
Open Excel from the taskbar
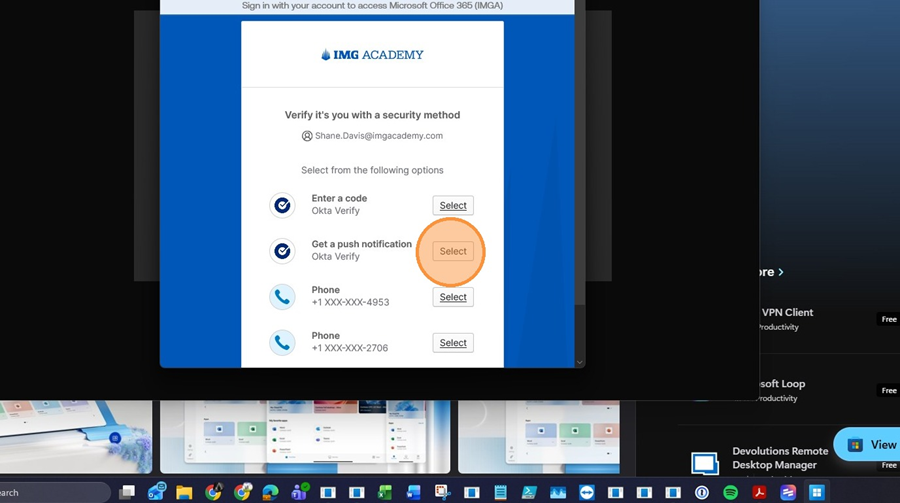385,492
